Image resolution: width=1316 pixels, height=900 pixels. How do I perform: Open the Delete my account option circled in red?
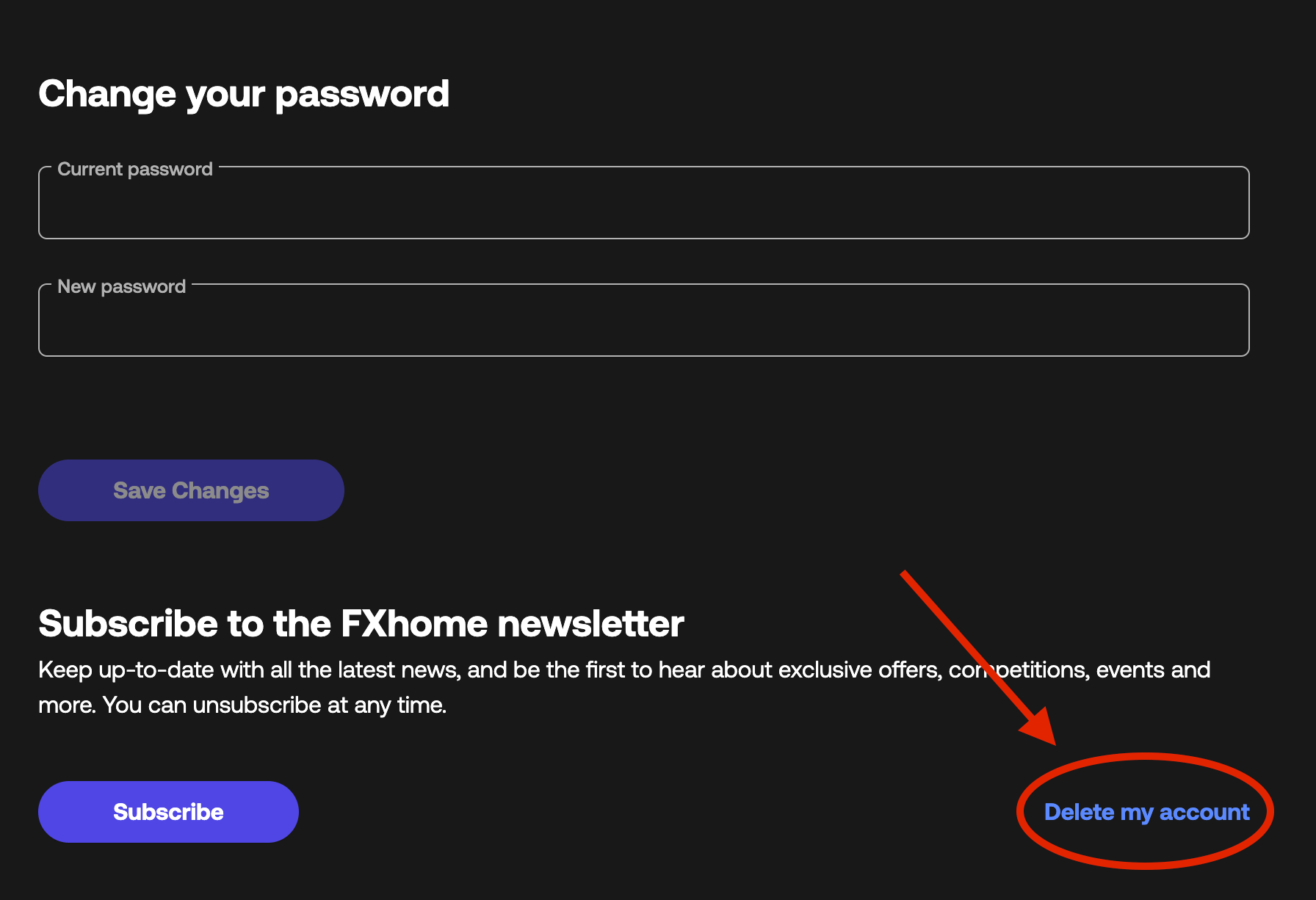1146,812
